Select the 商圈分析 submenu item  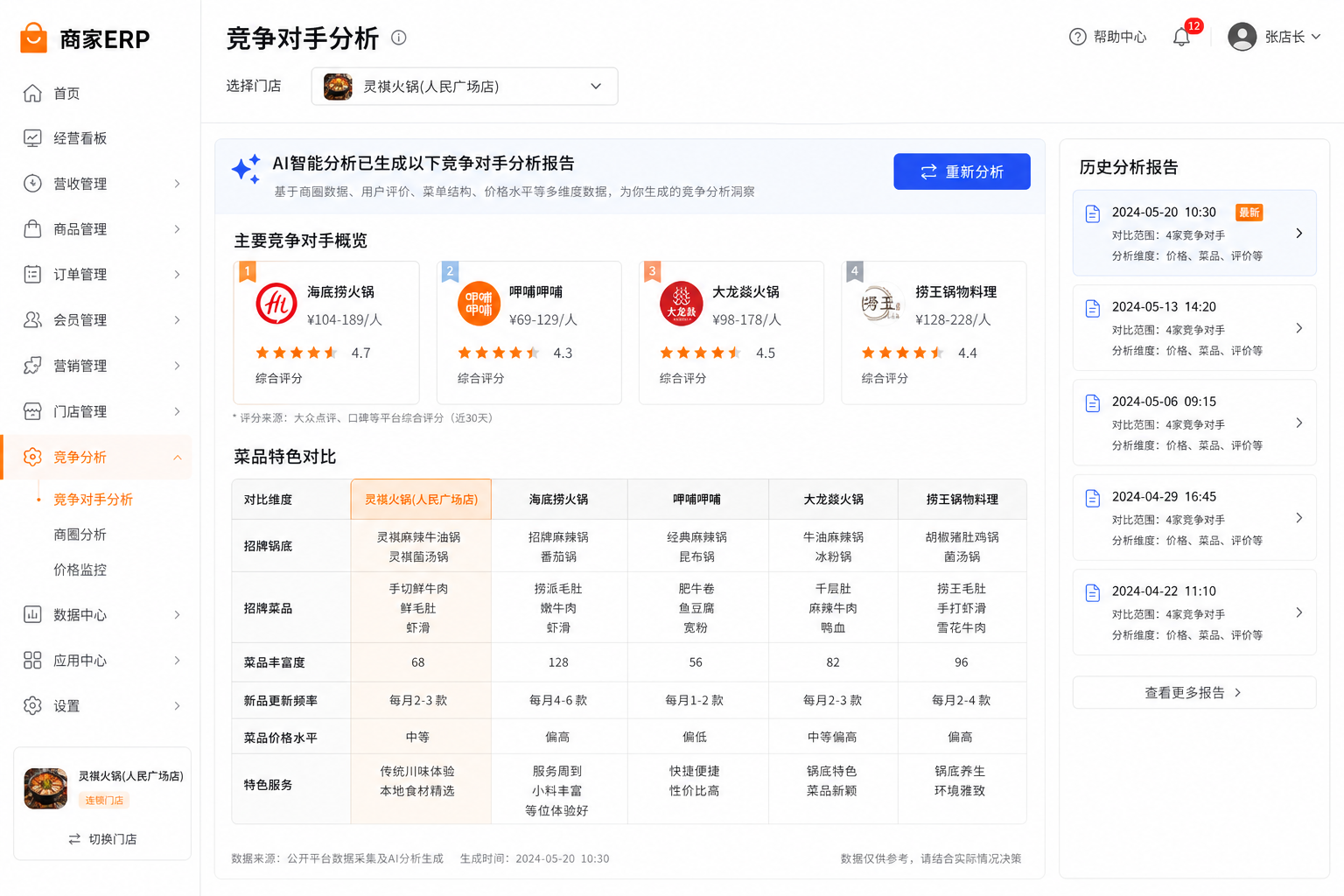pyautogui.click(x=80, y=534)
